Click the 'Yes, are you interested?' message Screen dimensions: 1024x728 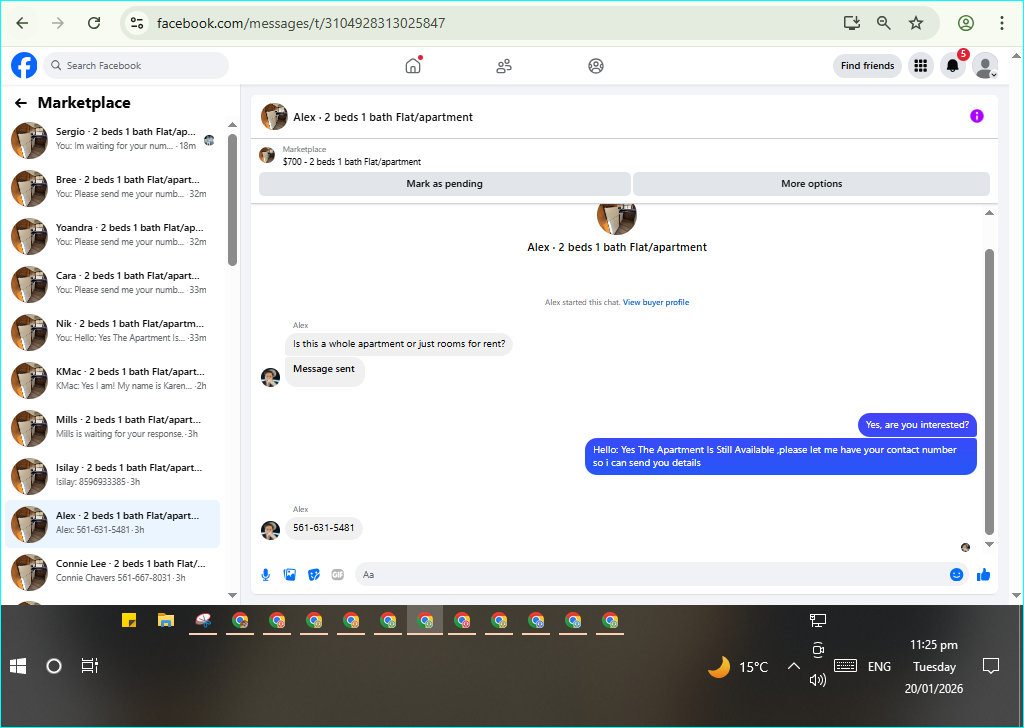click(x=917, y=425)
